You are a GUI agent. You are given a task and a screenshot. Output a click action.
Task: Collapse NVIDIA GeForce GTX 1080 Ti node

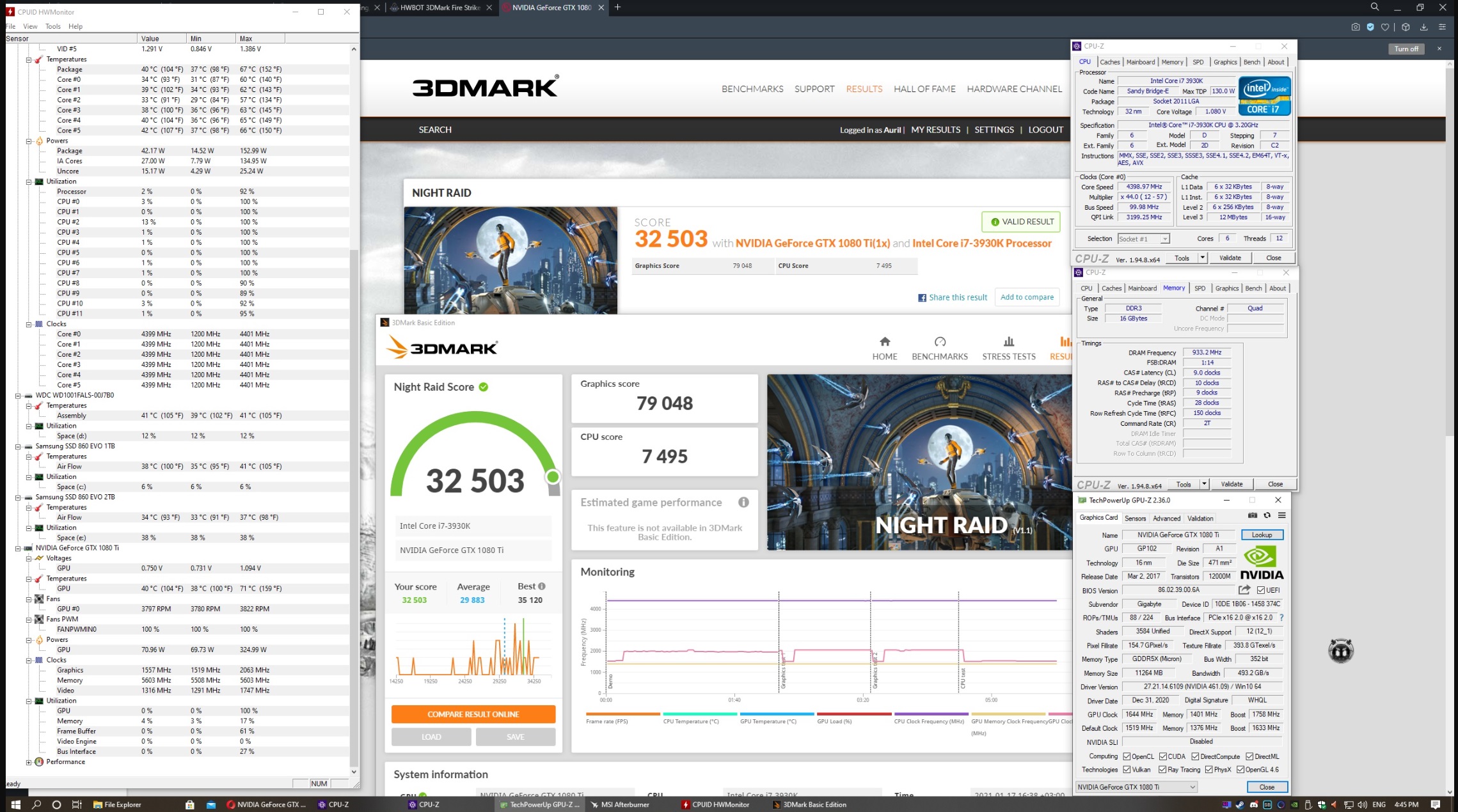point(18,548)
